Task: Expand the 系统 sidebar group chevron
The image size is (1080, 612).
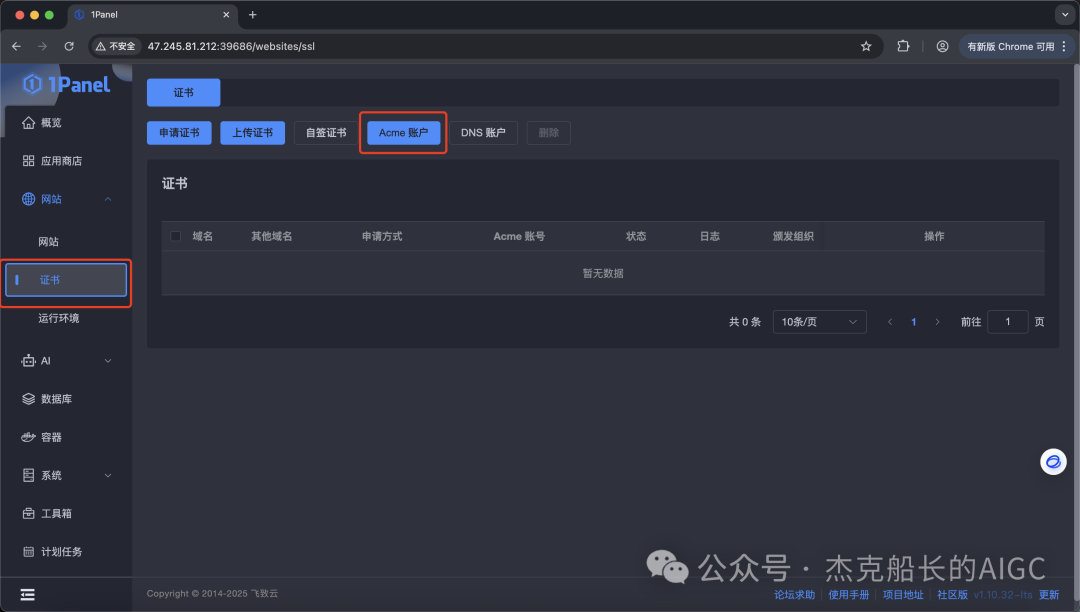Action: coord(107,475)
